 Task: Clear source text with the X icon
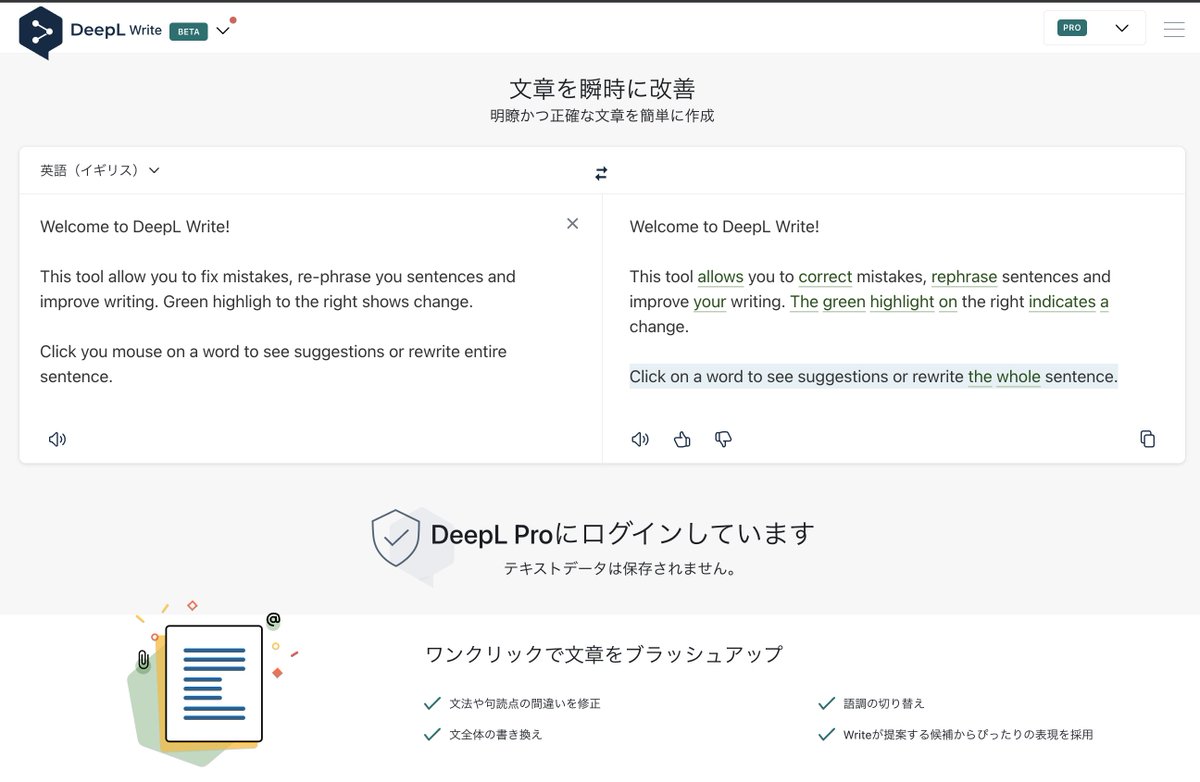572,223
